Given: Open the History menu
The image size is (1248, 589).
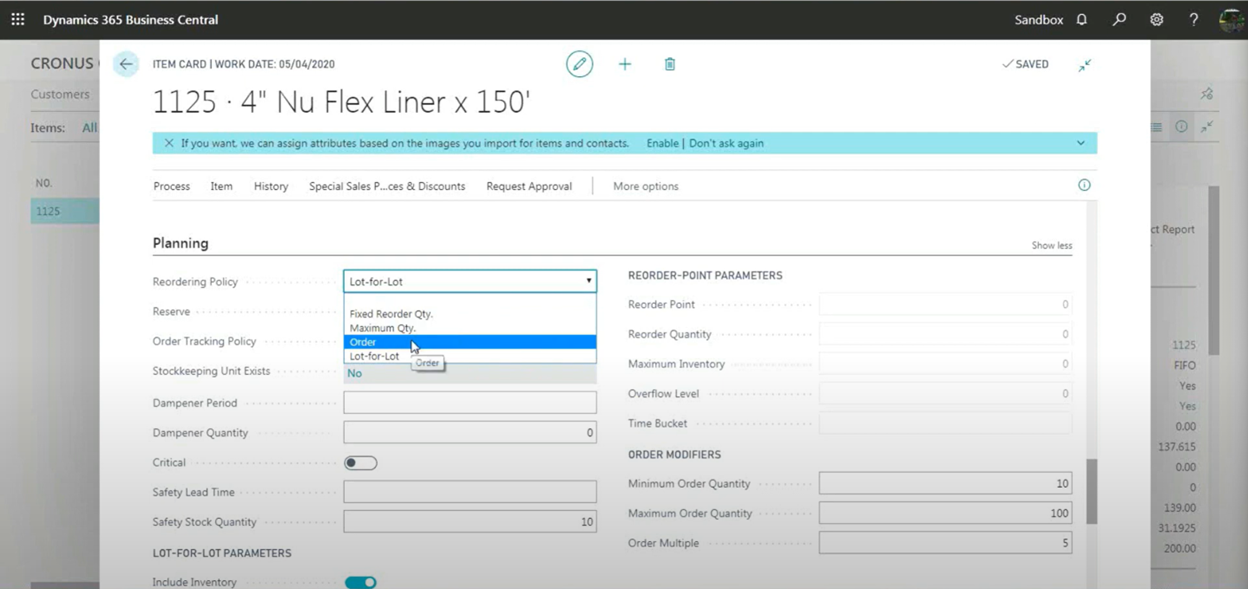Looking at the screenshot, I should [x=271, y=186].
